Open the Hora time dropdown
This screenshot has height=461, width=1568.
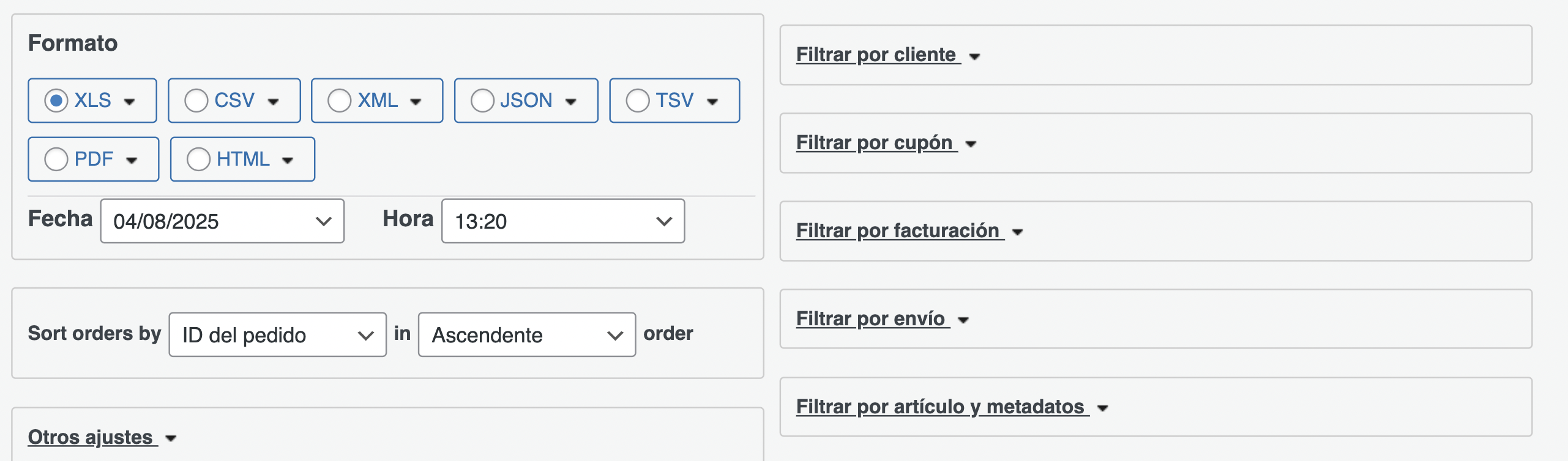coord(563,221)
